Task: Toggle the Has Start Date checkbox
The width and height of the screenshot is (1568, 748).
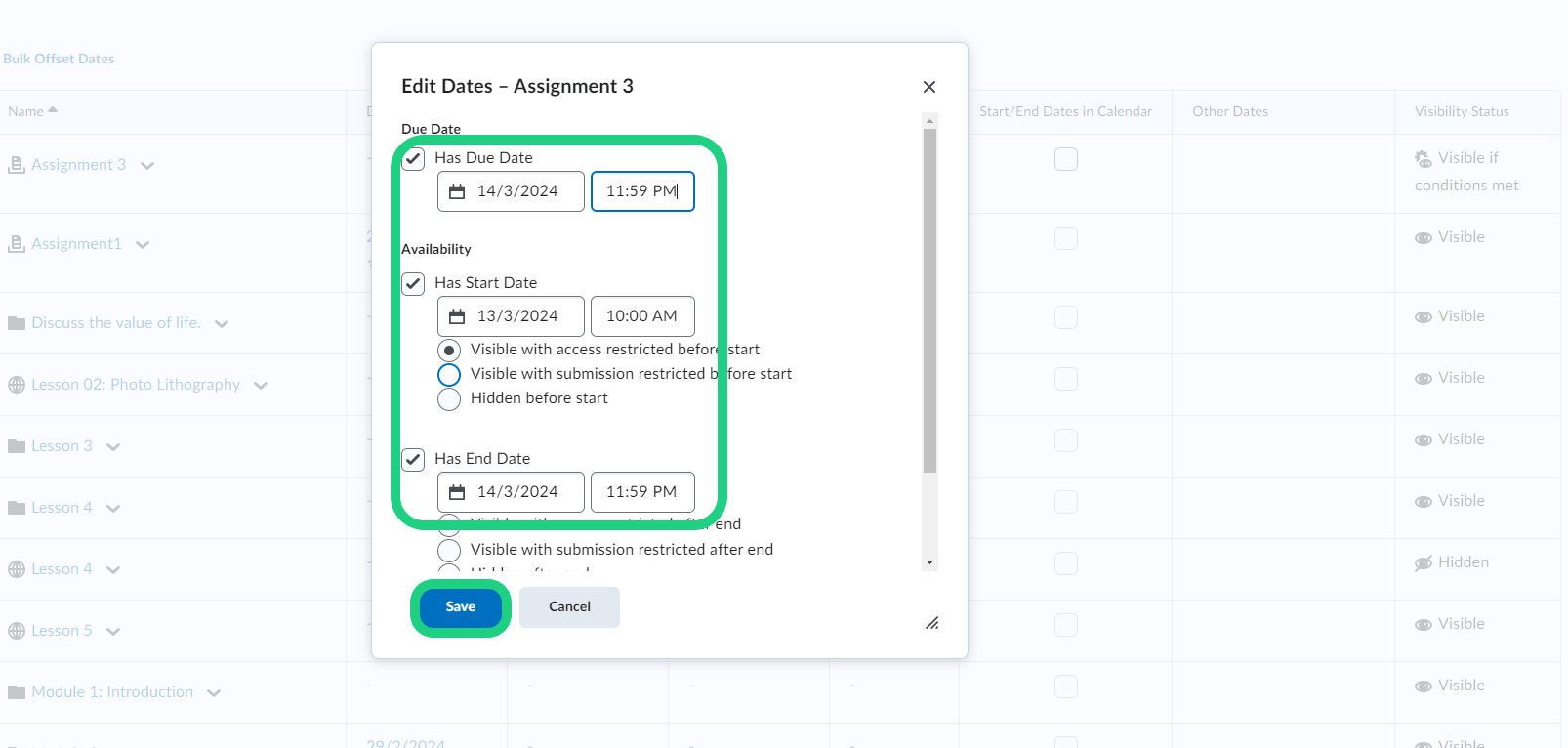Action: [414, 283]
